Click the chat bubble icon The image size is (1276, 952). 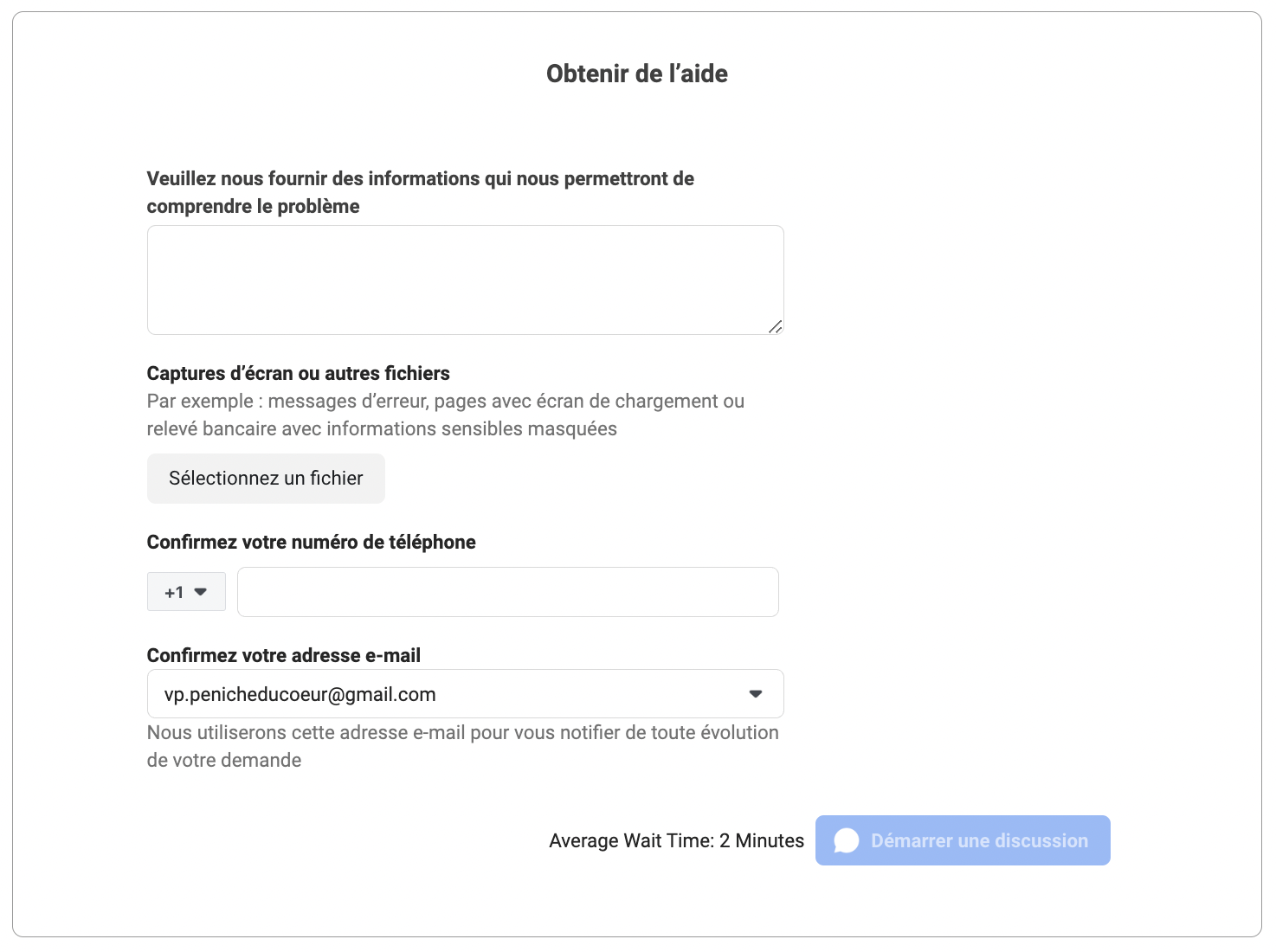(846, 840)
